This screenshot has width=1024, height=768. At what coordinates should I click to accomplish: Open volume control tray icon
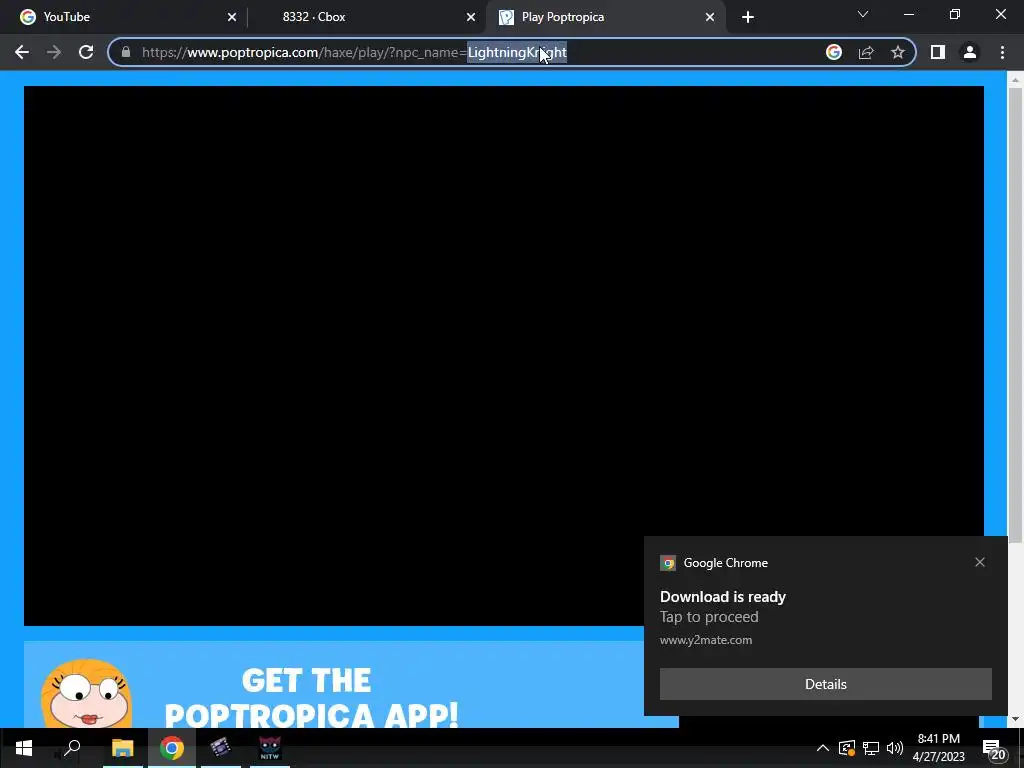(895, 748)
